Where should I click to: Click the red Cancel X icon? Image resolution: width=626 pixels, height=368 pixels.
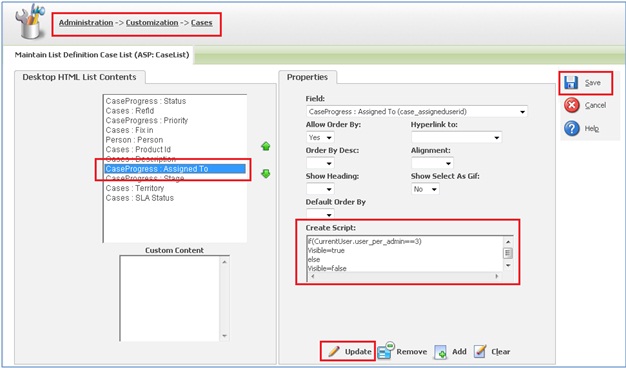click(572, 105)
